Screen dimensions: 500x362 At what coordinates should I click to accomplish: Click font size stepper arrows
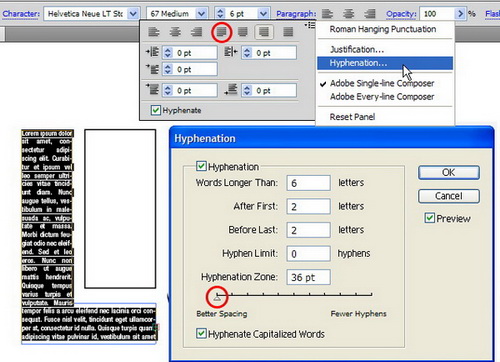pos(220,14)
